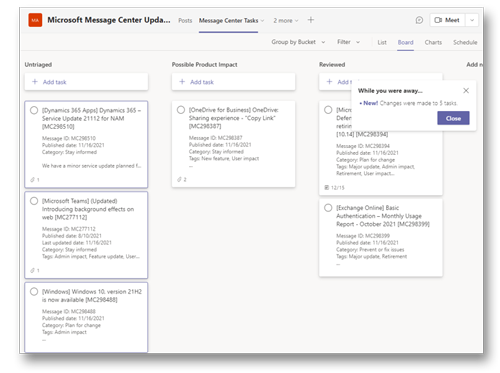Screen dimensions: 500x373
Task: Open the Filter dropdown
Action: [x=348, y=42]
